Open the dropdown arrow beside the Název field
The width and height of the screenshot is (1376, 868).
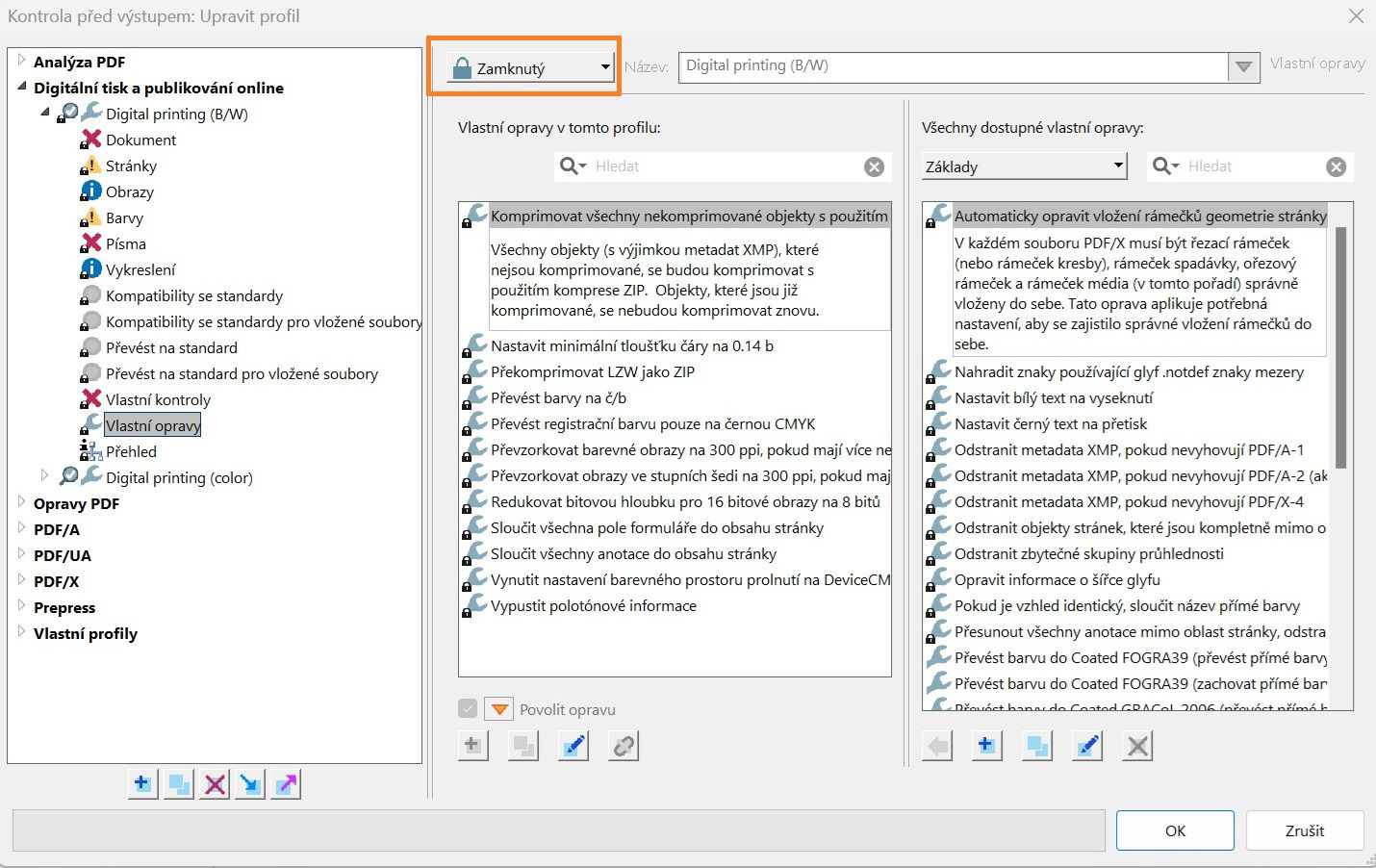[x=1244, y=66]
